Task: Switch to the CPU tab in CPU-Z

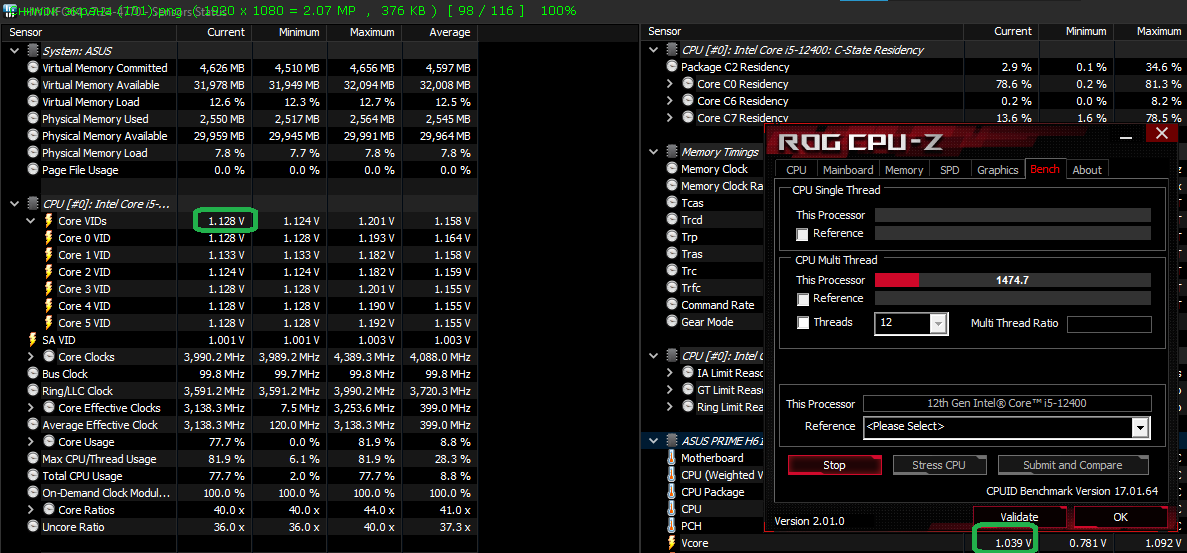Action: (x=796, y=169)
